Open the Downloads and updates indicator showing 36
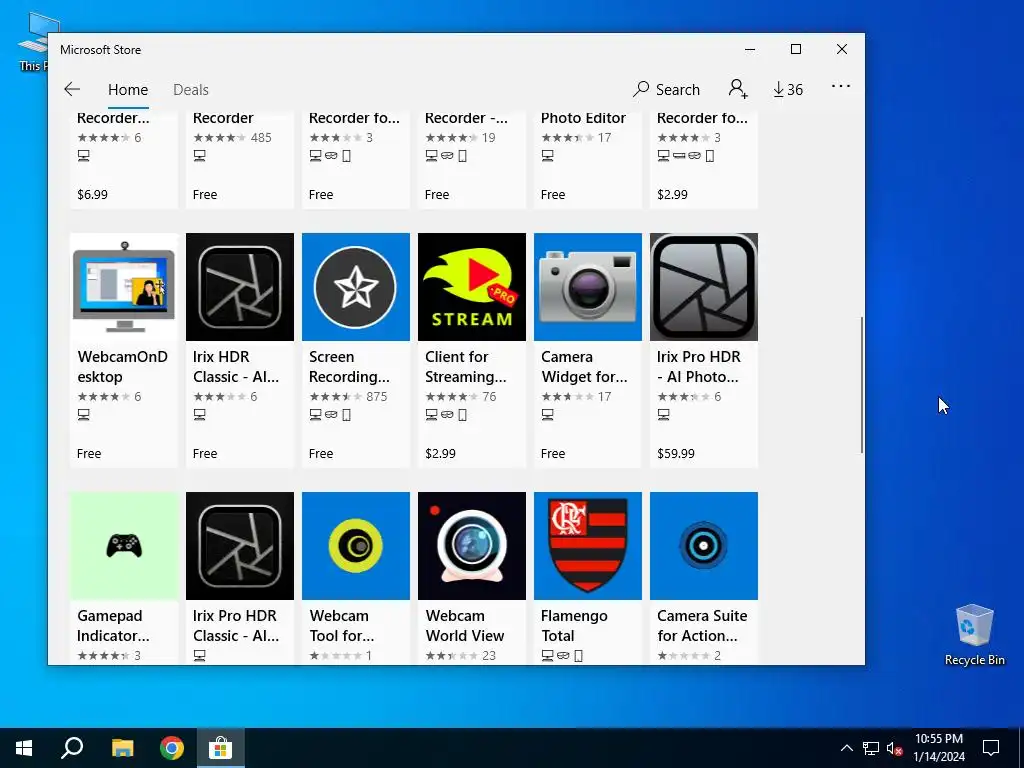Image resolution: width=1024 pixels, height=768 pixels. [x=788, y=89]
